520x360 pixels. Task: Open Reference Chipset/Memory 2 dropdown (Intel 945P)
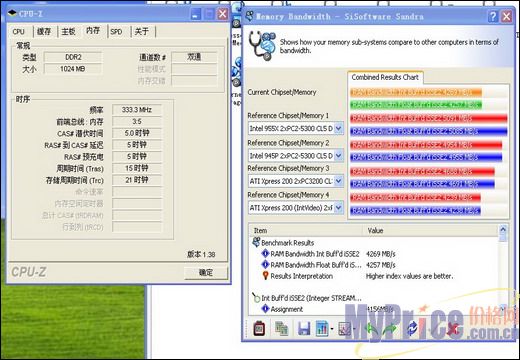pyautogui.click(x=338, y=155)
